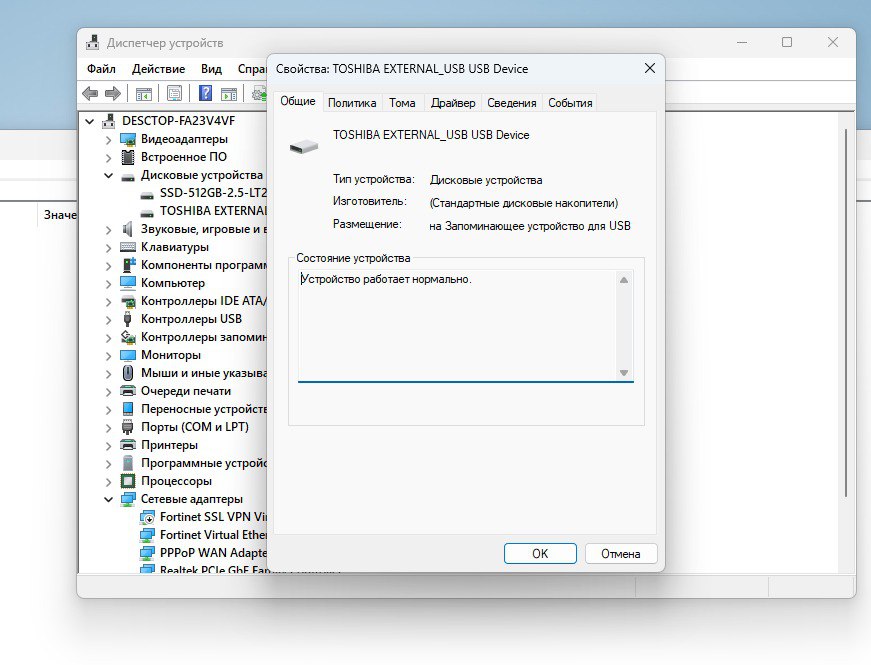This screenshot has height=665, width=871.
Task: Click the blue Help question-mark toolbar icon
Action: (205, 94)
